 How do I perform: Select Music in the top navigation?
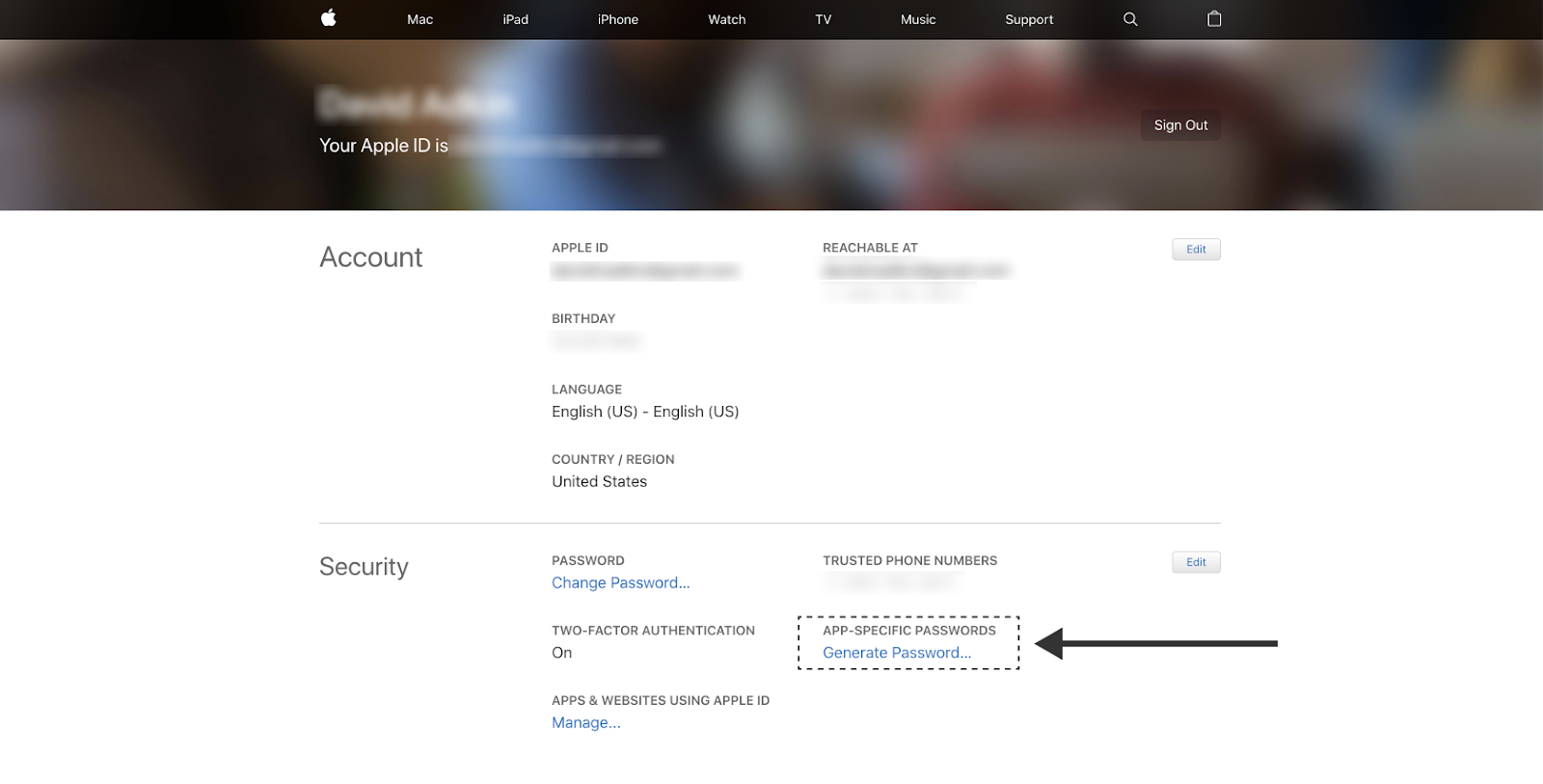tap(917, 19)
